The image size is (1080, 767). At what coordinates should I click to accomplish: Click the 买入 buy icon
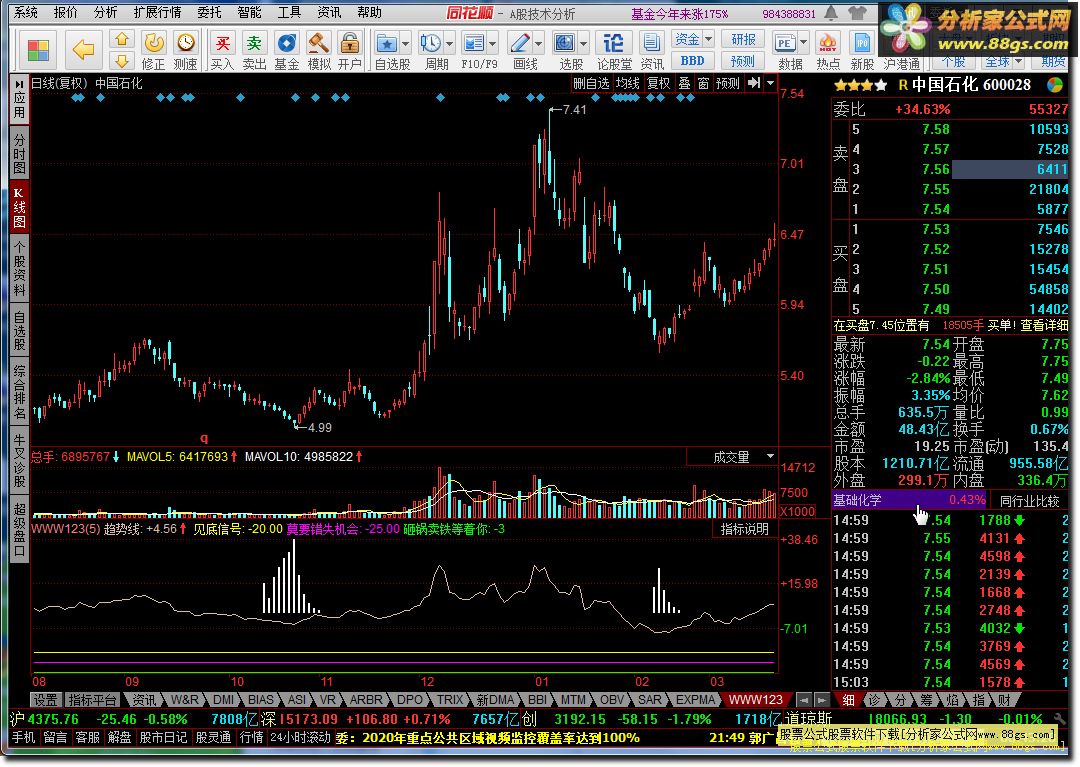pos(222,44)
